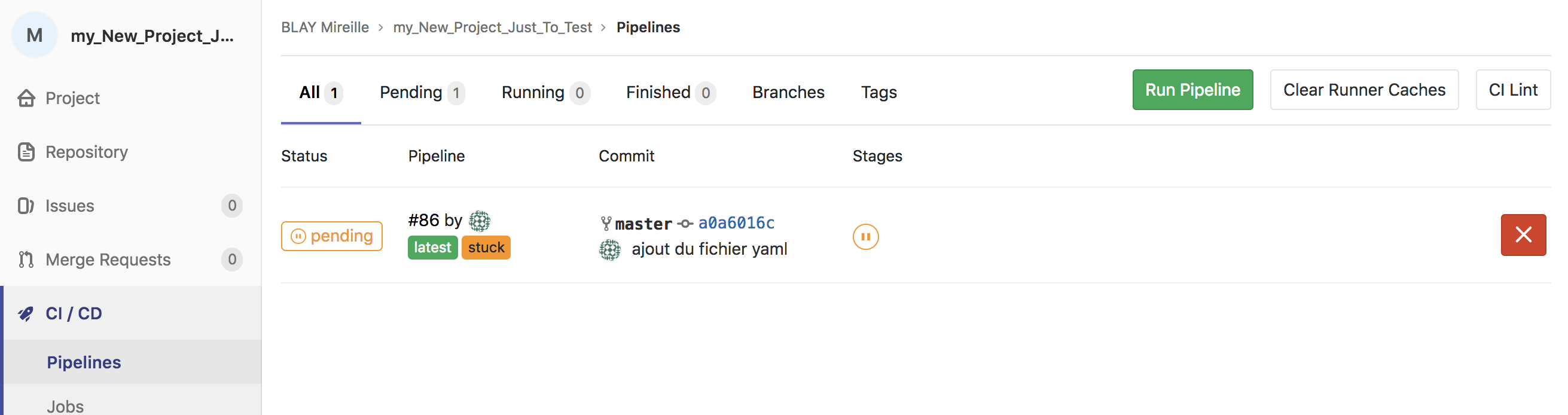Open Jobs in the CI/CD submenu
1568x415 pixels.
click(66, 405)
